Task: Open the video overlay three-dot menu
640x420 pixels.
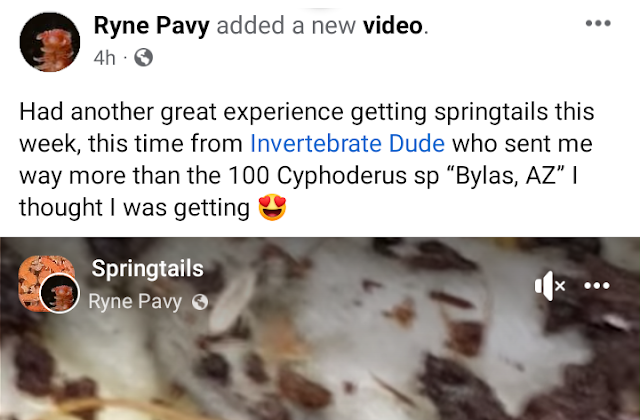Action: click(x=597, y=285)
